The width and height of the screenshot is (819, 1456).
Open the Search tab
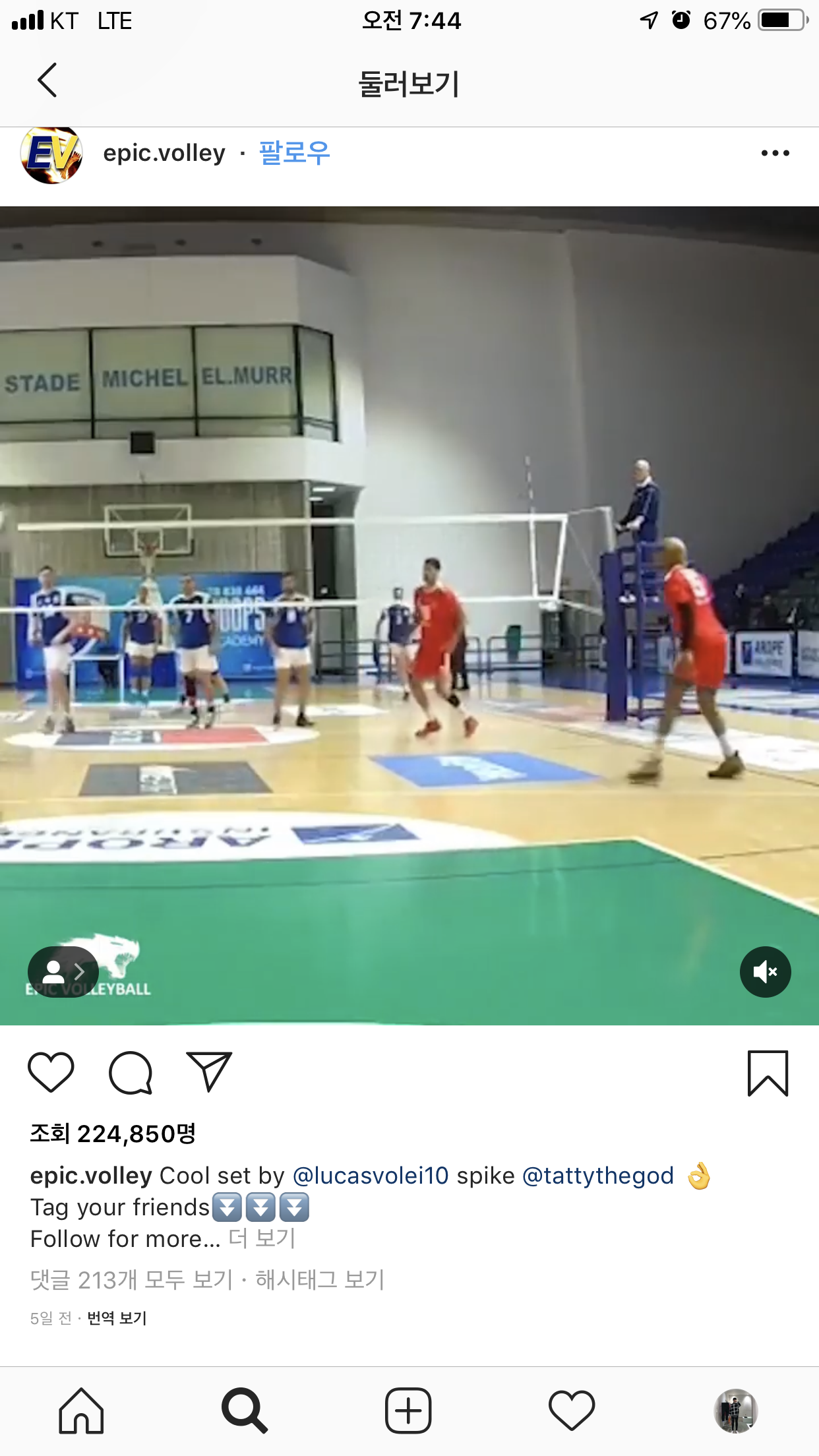pos(245,1411)
